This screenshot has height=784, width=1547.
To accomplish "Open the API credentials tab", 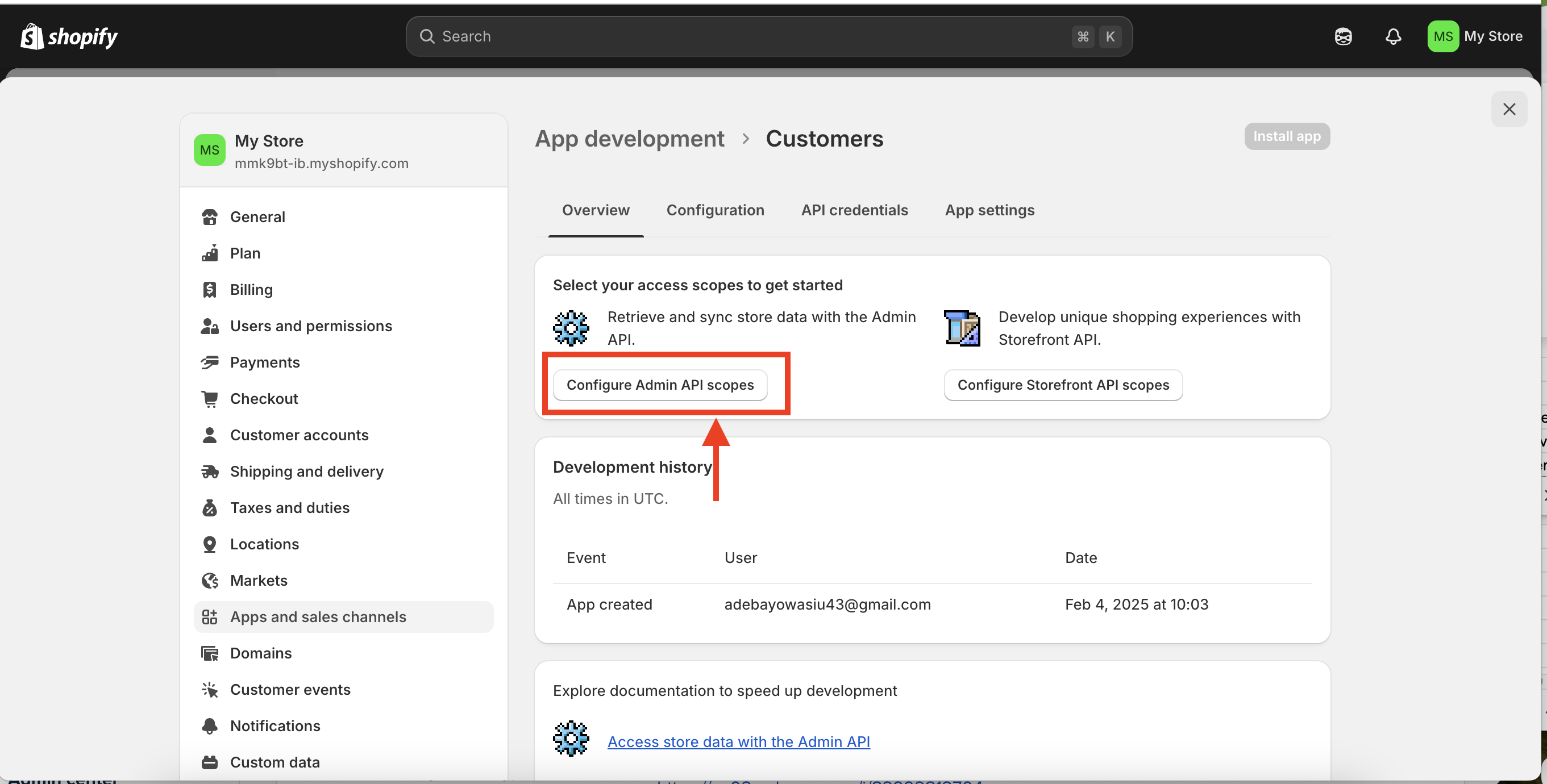I will tap(854, 210).
